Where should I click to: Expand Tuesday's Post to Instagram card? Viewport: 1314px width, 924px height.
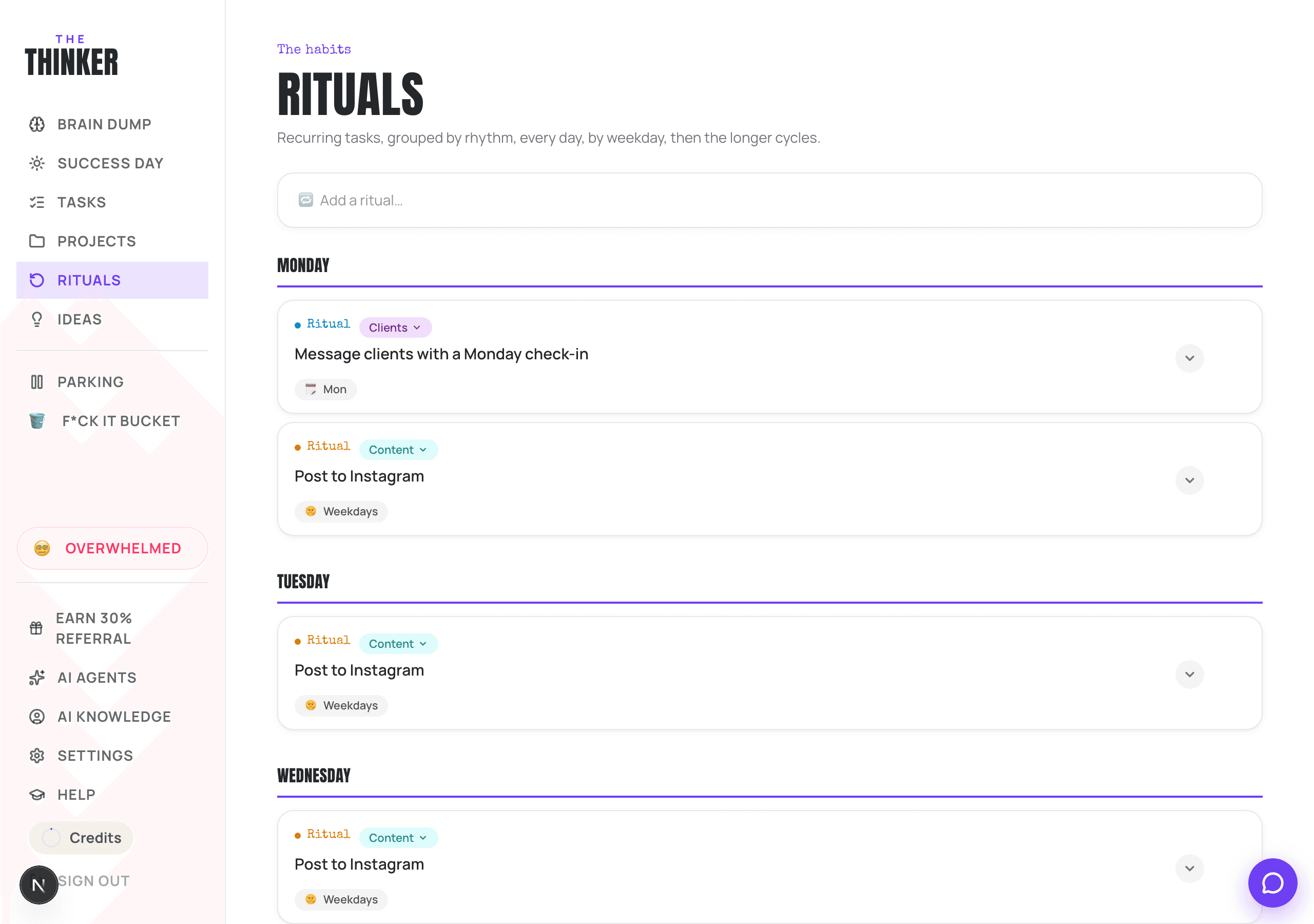[x=1189, y=675]
